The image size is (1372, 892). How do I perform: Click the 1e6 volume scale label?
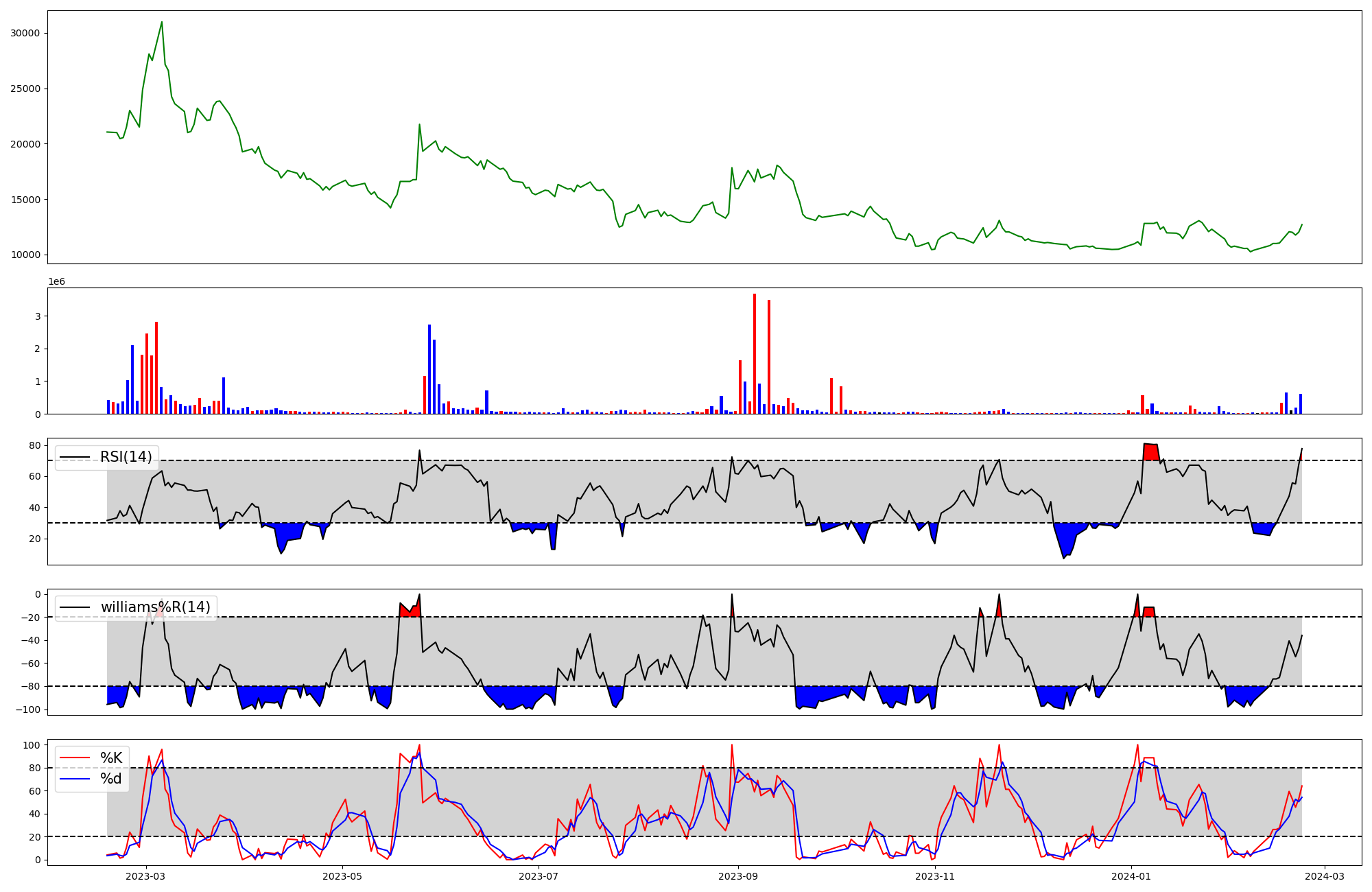(56, 282)
